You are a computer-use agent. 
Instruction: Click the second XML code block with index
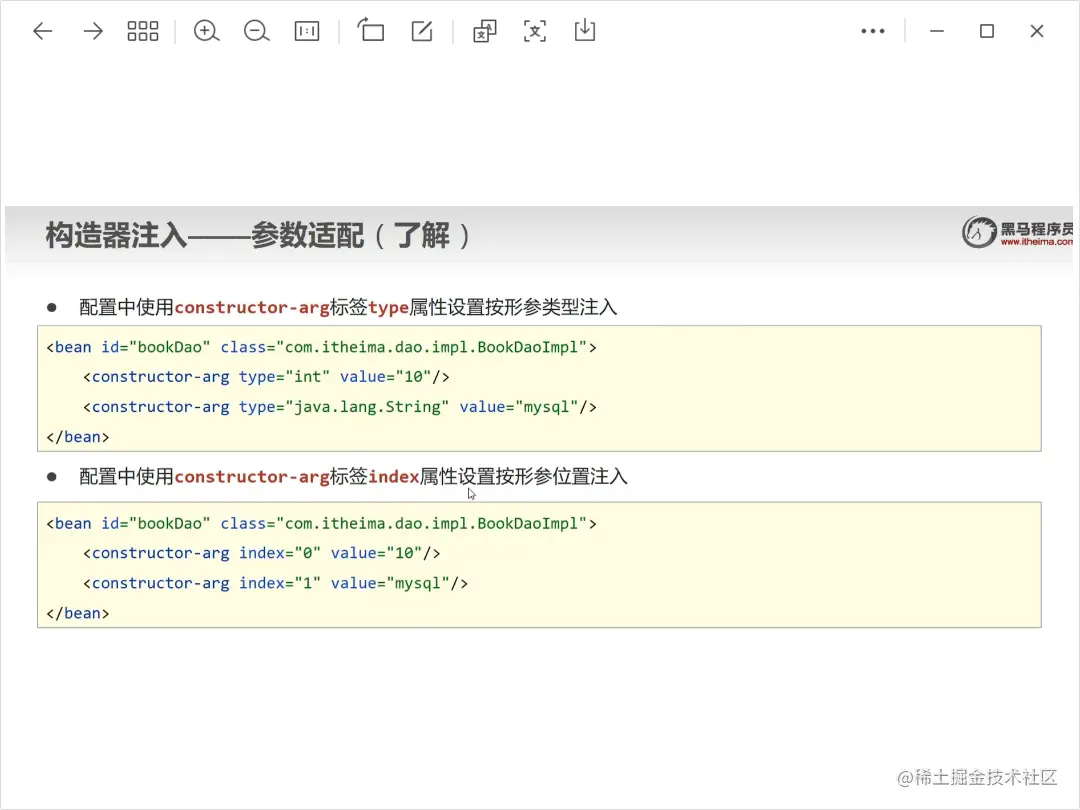tap(539, 567)
